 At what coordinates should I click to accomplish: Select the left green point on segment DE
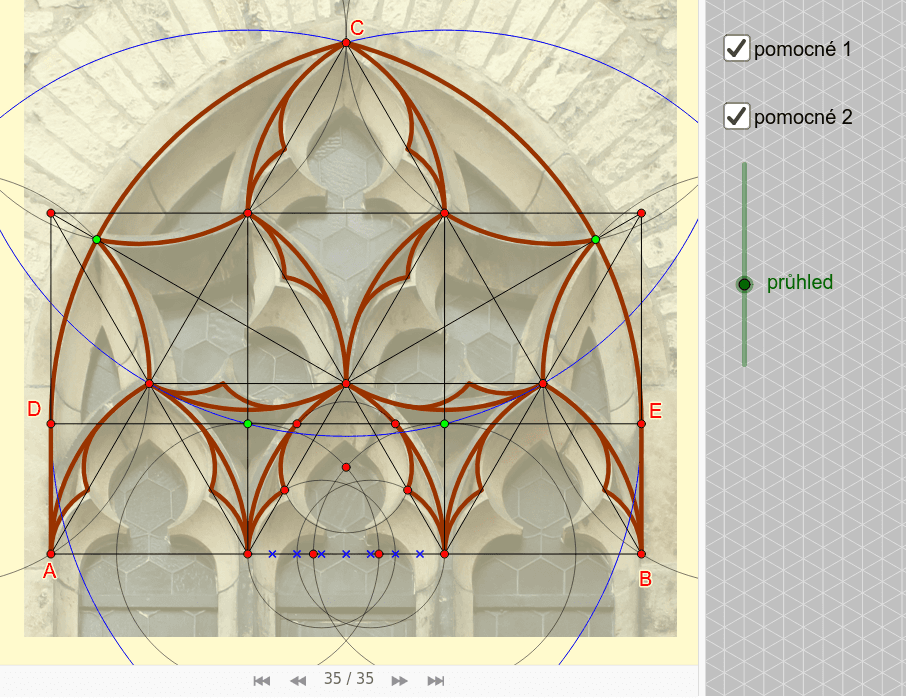248,424
